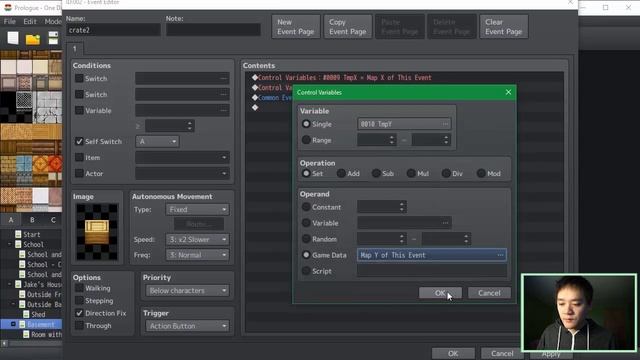640x360 pixels.
Task: Select the Basement map in tree
Action: 41,324
